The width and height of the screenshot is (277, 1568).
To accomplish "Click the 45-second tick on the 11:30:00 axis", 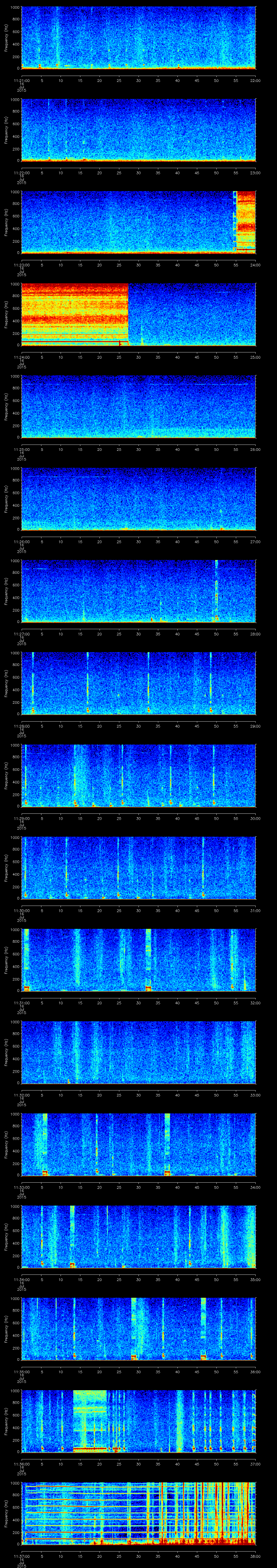I will (197, 910).
